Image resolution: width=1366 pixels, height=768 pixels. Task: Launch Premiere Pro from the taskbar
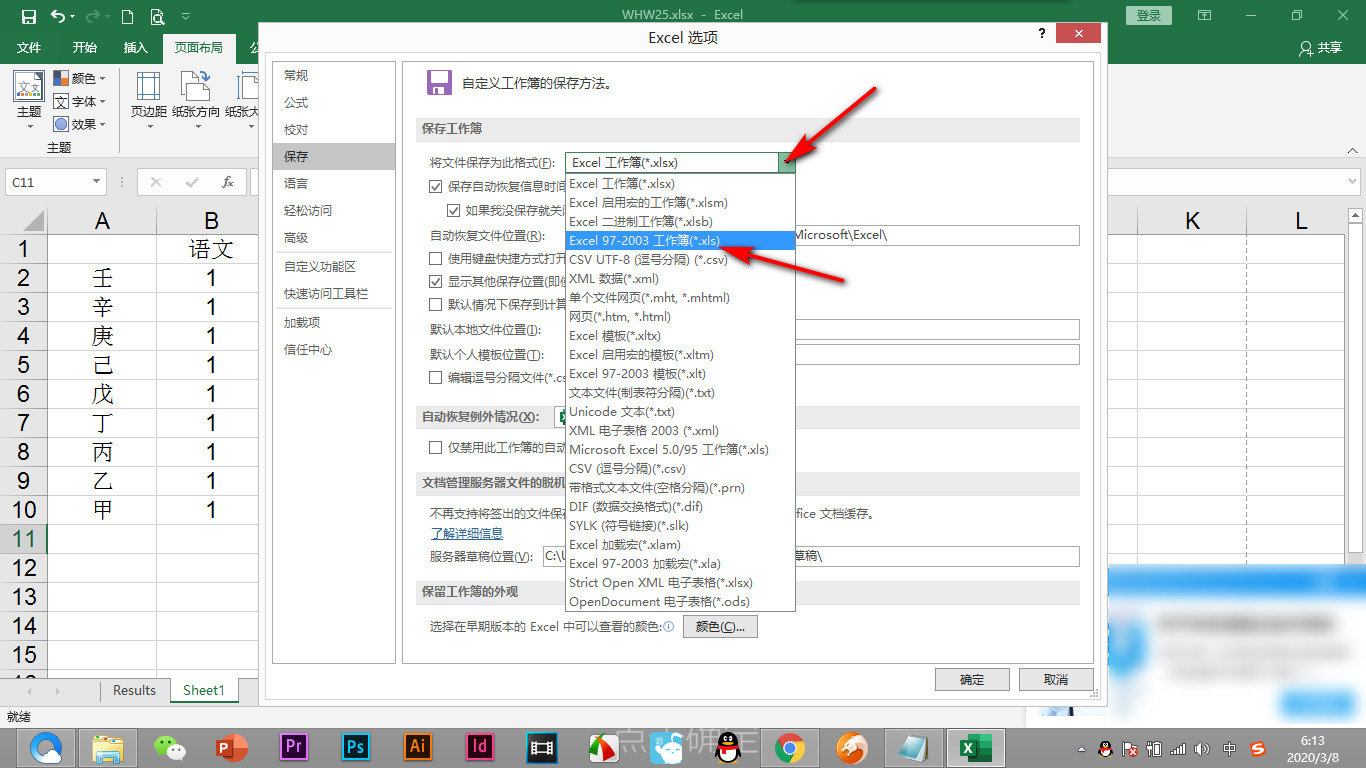[x=293, y=747]
